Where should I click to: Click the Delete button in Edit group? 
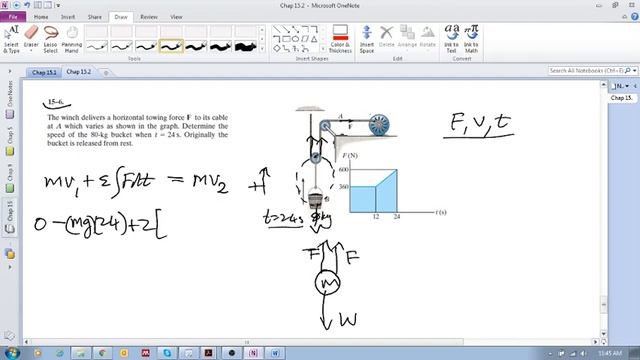(386, 37)
